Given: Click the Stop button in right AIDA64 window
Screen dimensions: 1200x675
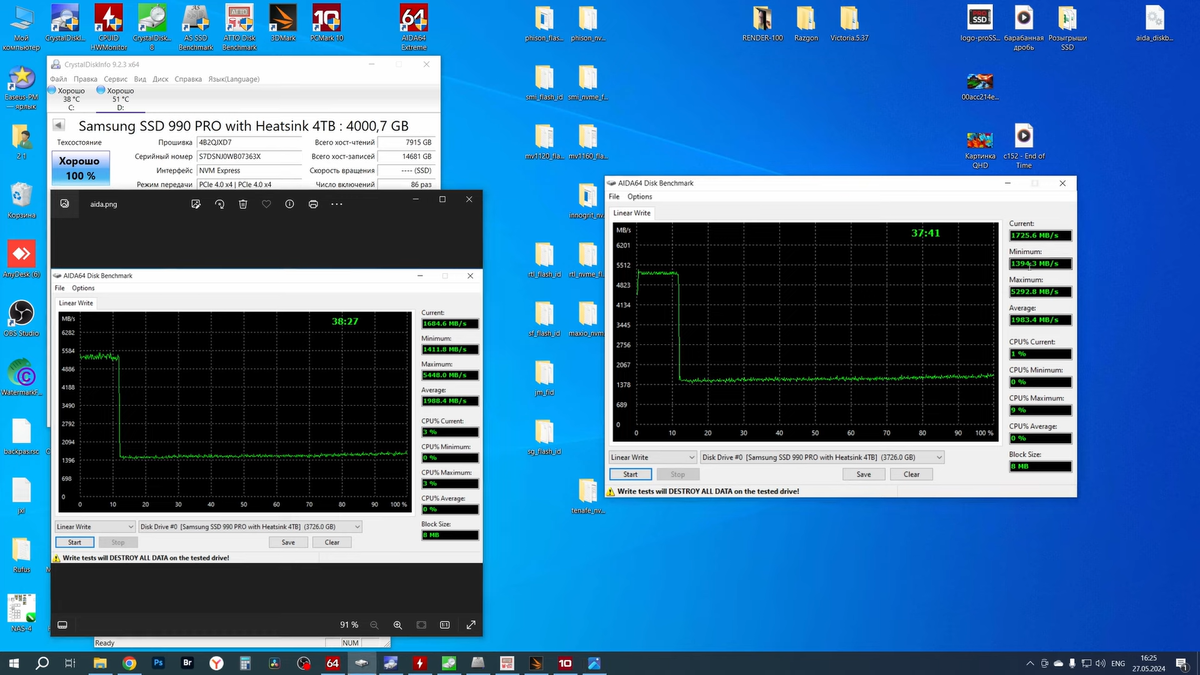Looking at the screenshot, I should [678, 474].
